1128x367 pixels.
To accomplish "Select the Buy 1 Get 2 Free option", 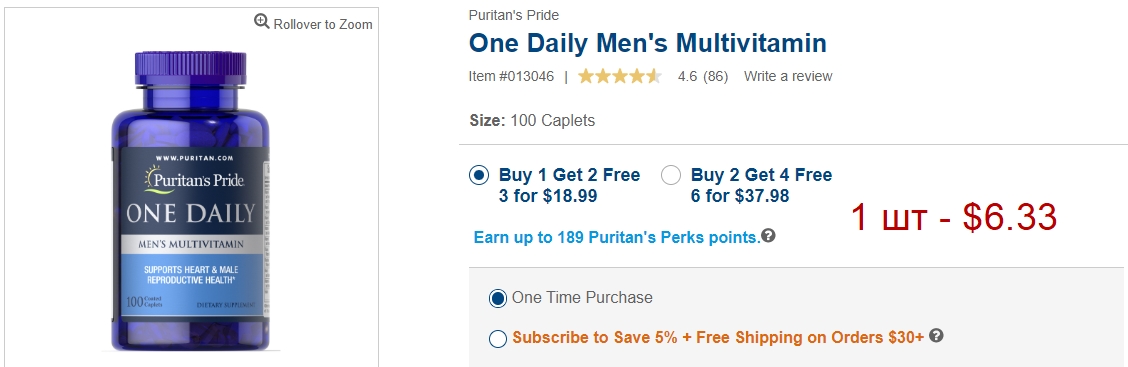I will tap(479, 175).
